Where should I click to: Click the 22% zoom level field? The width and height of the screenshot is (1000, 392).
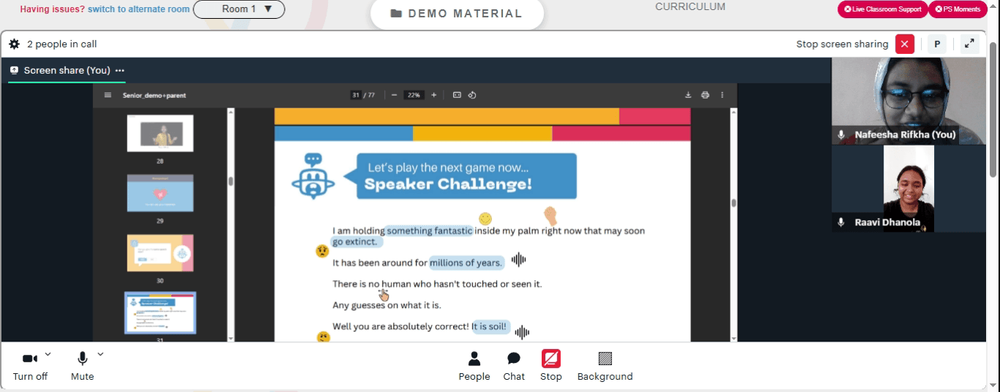tap(414, 95)
